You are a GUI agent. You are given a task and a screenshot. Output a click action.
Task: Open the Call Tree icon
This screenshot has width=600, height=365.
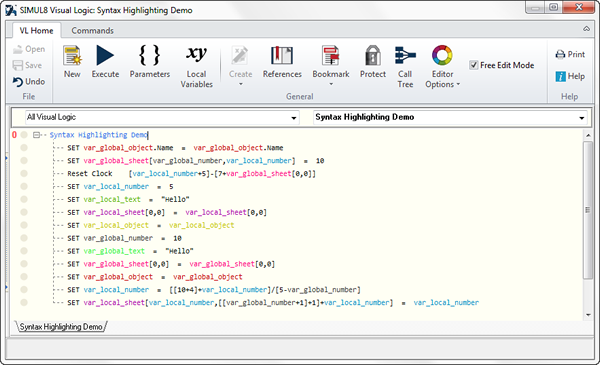coord(405,55)
